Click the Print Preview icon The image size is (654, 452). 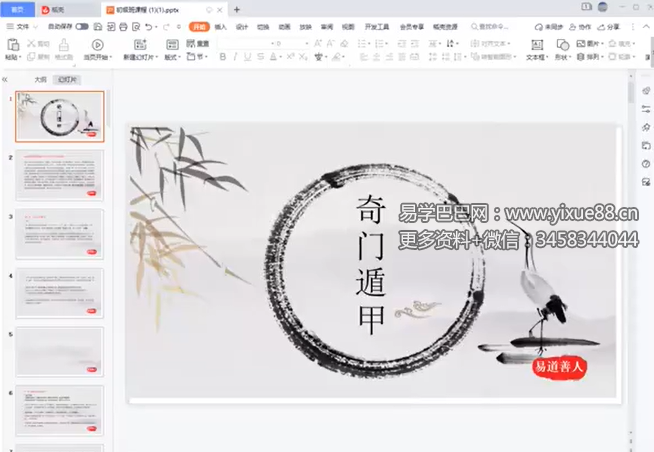[x=136, y=27]
